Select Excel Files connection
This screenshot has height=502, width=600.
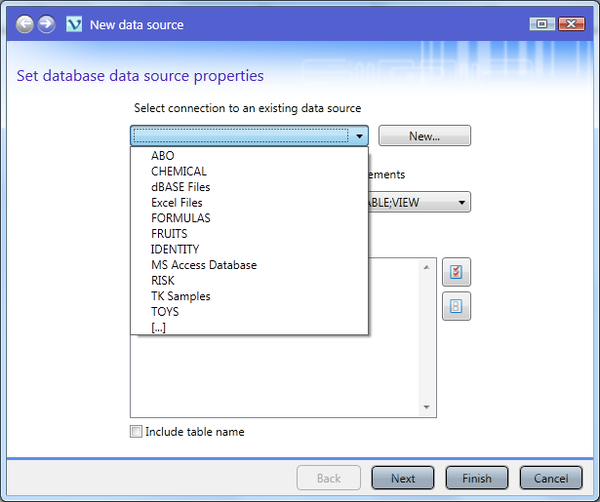click(x=176, y=203)
